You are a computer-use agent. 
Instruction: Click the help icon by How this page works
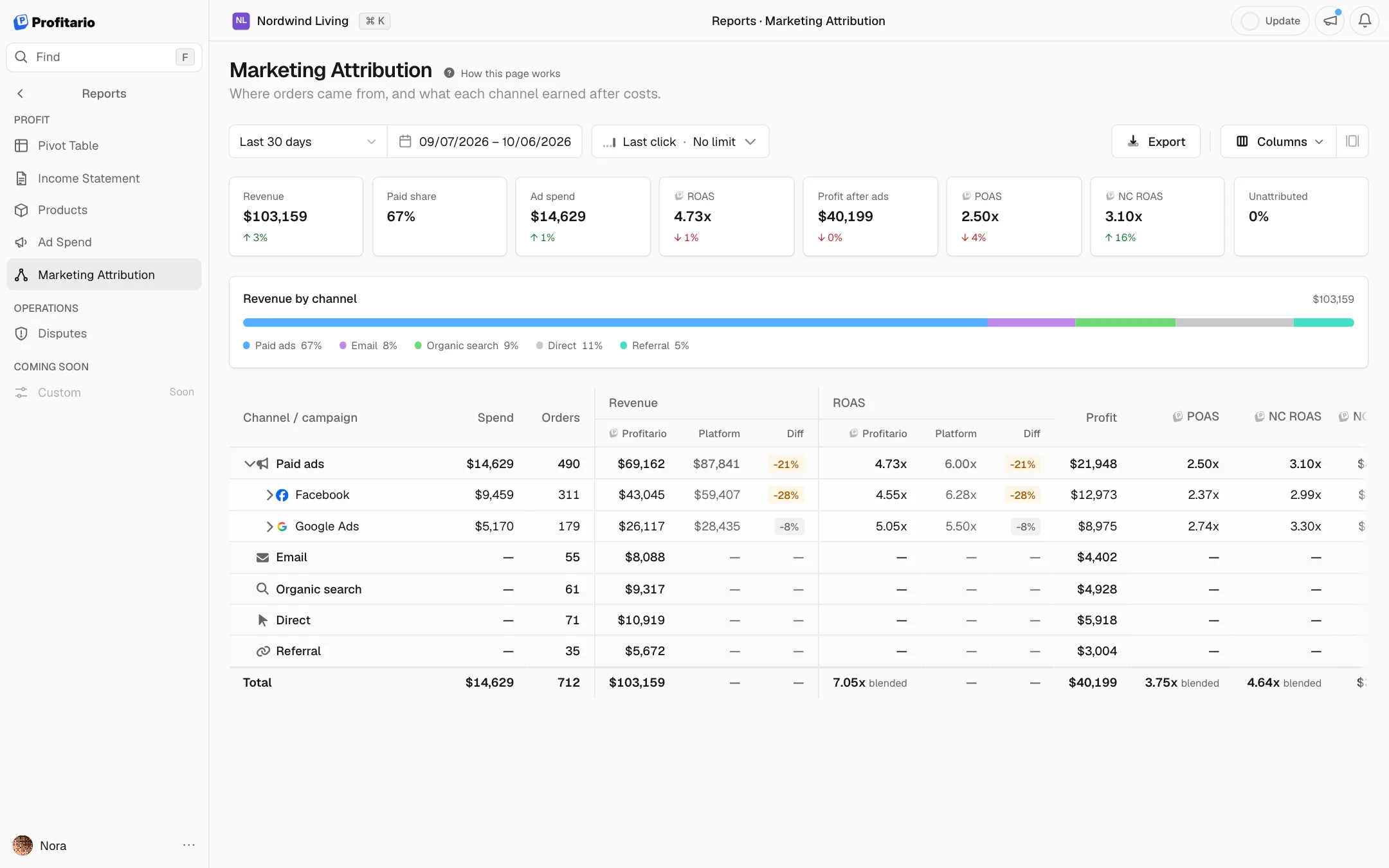tap(449, 73)
